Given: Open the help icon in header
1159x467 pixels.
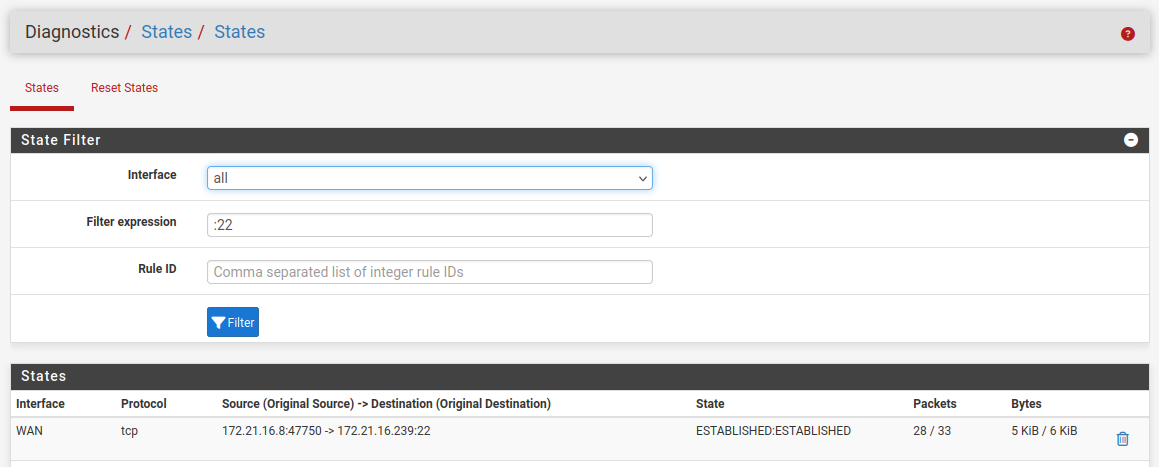Looking at the screenshot, I should coord(1127,33).
